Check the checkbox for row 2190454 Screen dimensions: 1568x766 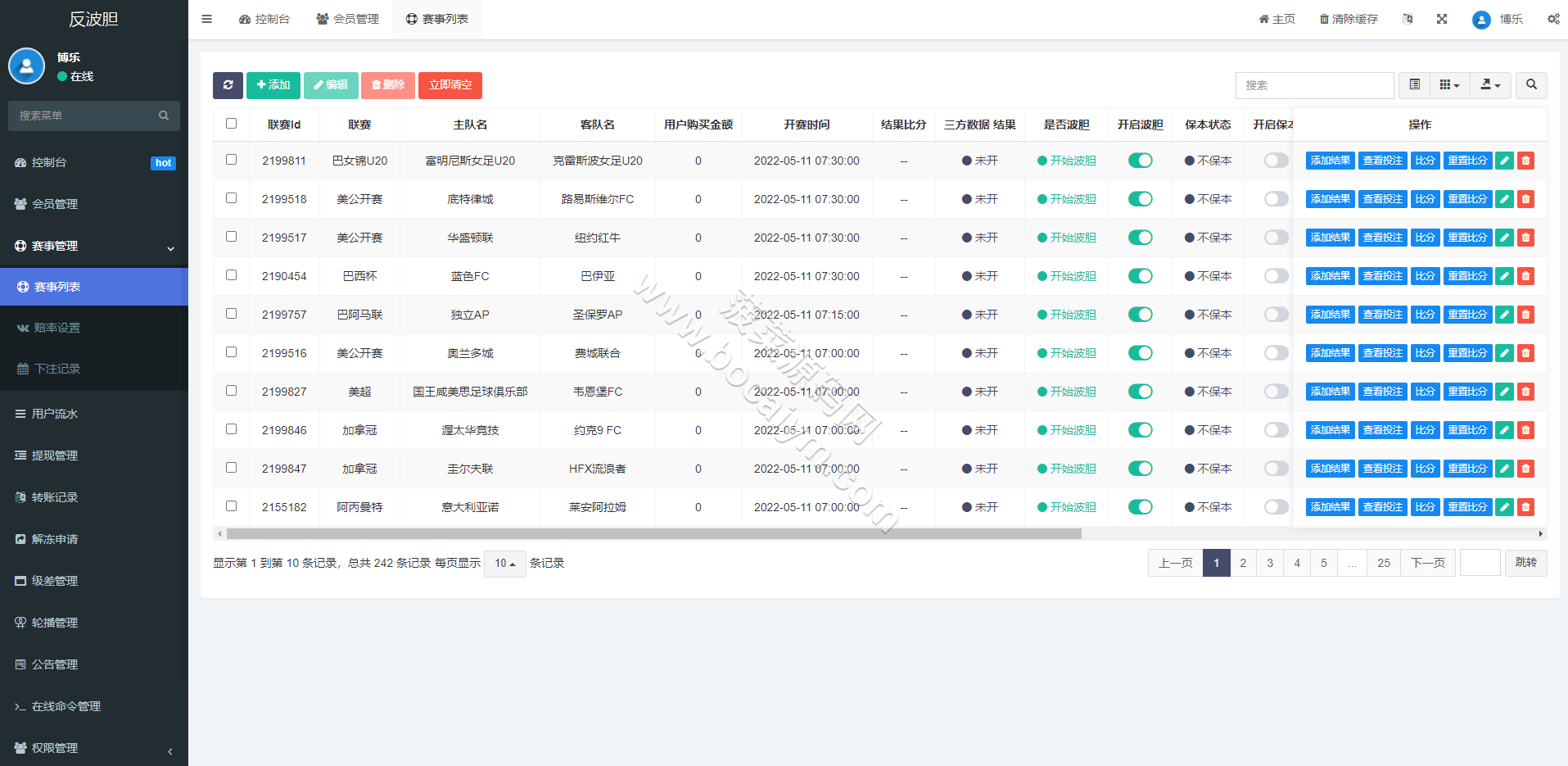click(x=231, y=275)
